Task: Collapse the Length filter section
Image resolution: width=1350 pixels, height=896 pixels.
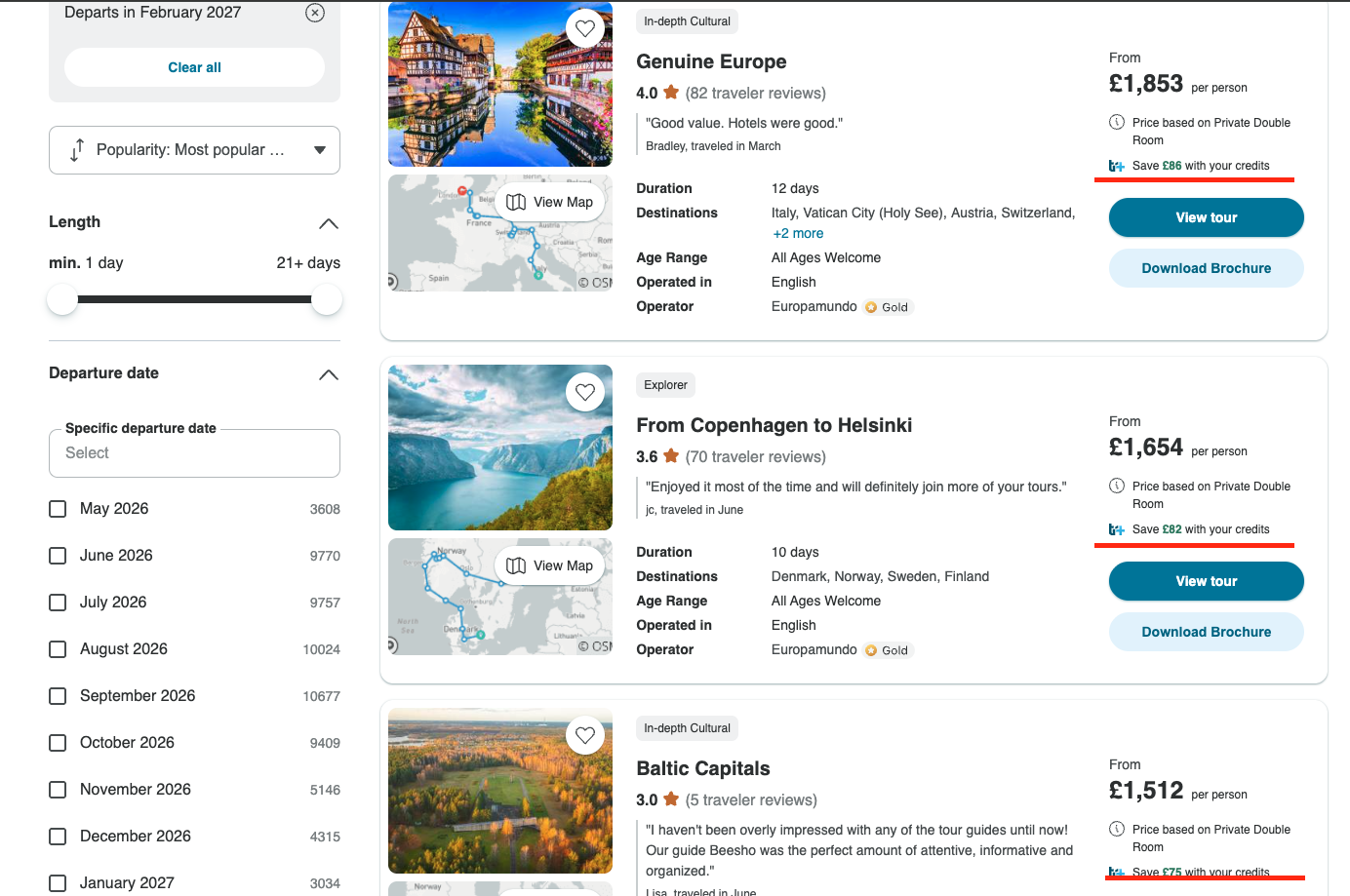Action: 329,223
